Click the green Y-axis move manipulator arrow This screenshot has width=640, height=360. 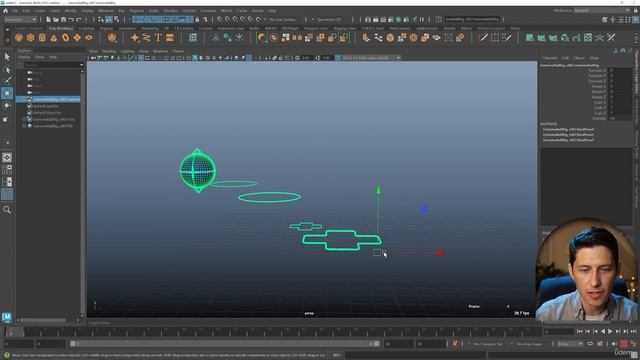[378, 189]
